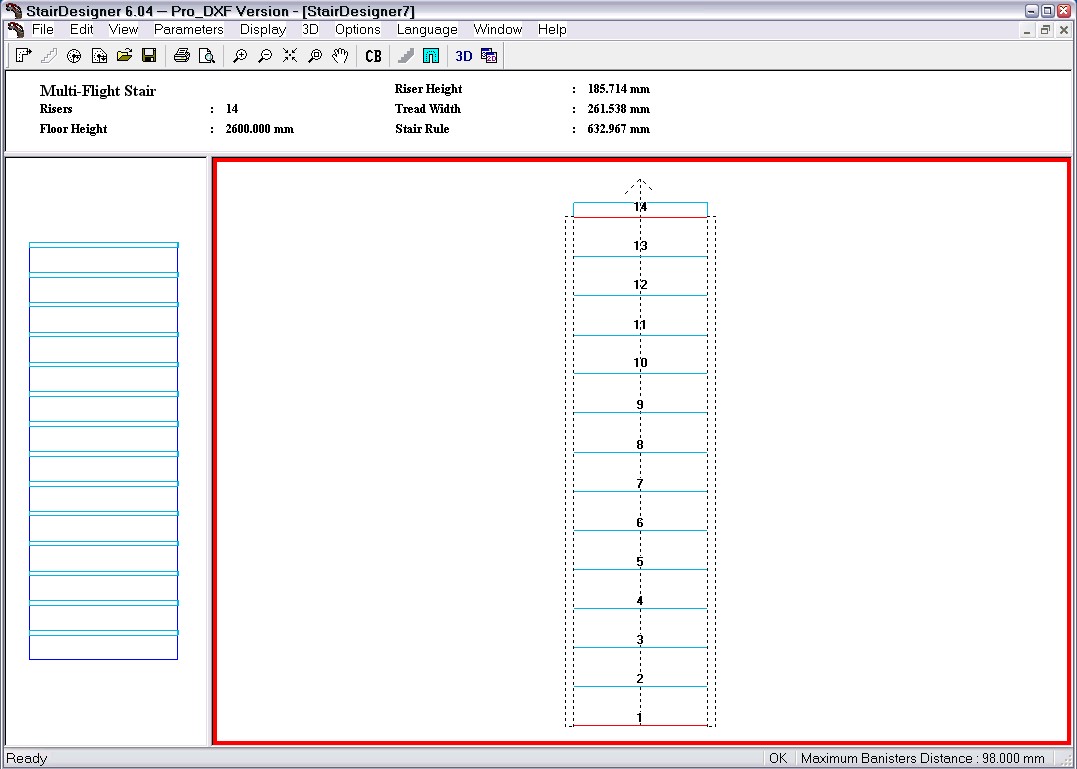Click the document icon beside File menu
This screenshot has height=769, width=1077.
point(15,30)
